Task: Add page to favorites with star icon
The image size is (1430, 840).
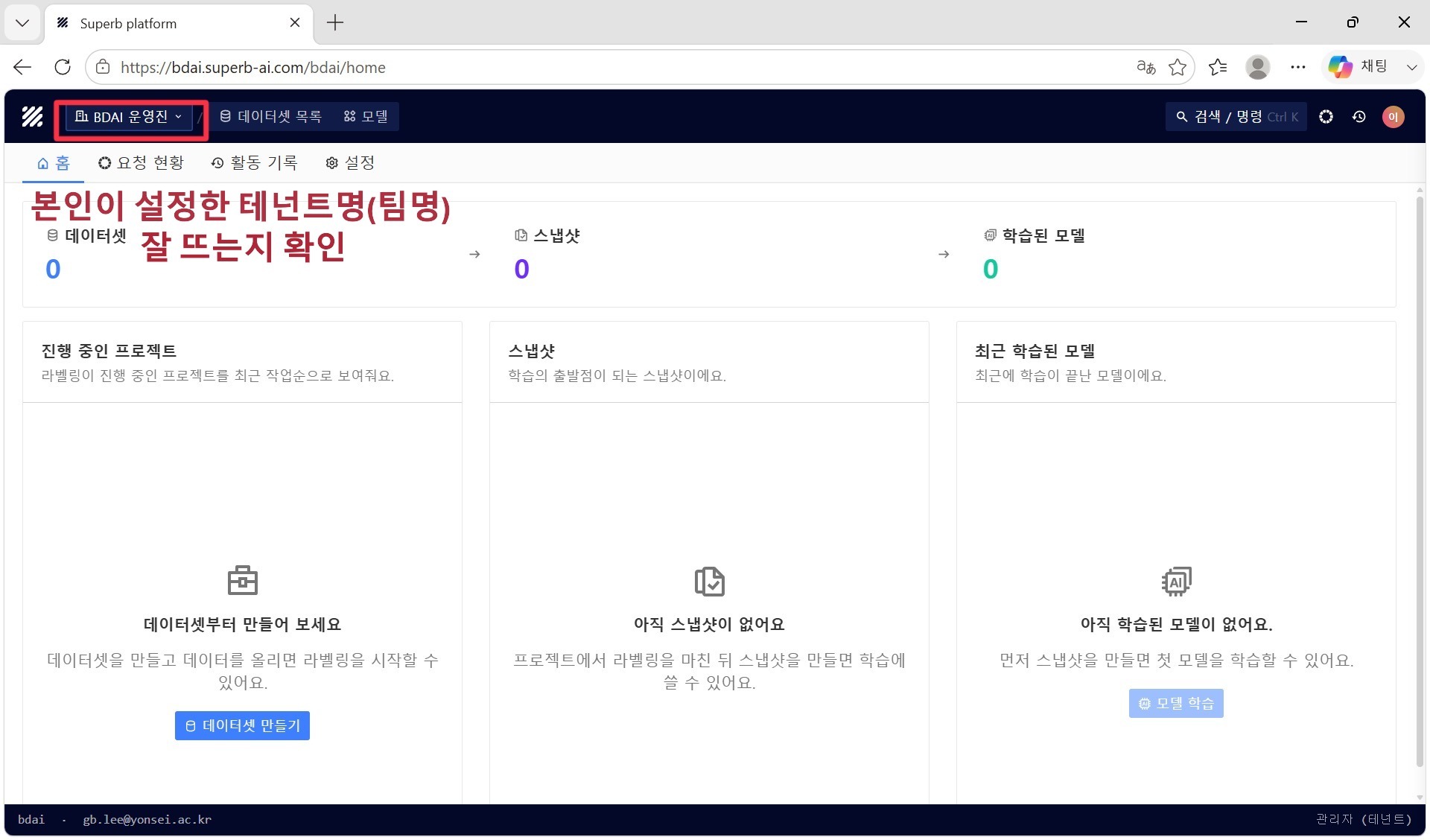Action: click(x=1178, y=67)
